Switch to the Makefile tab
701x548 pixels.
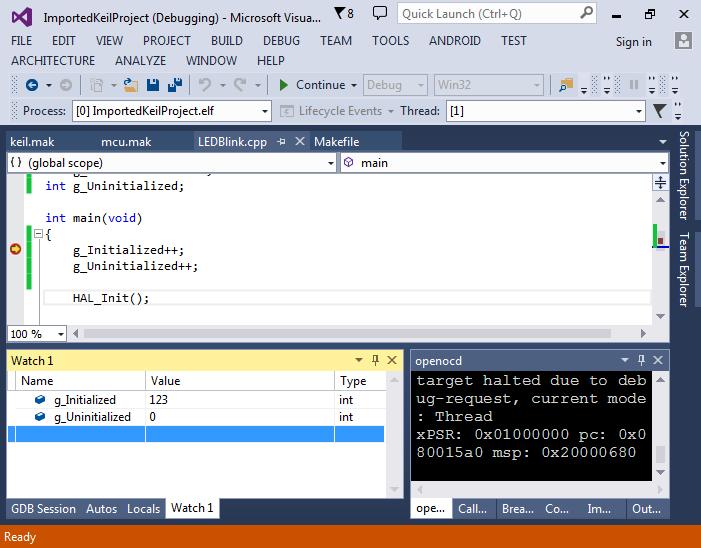[337, 142]
